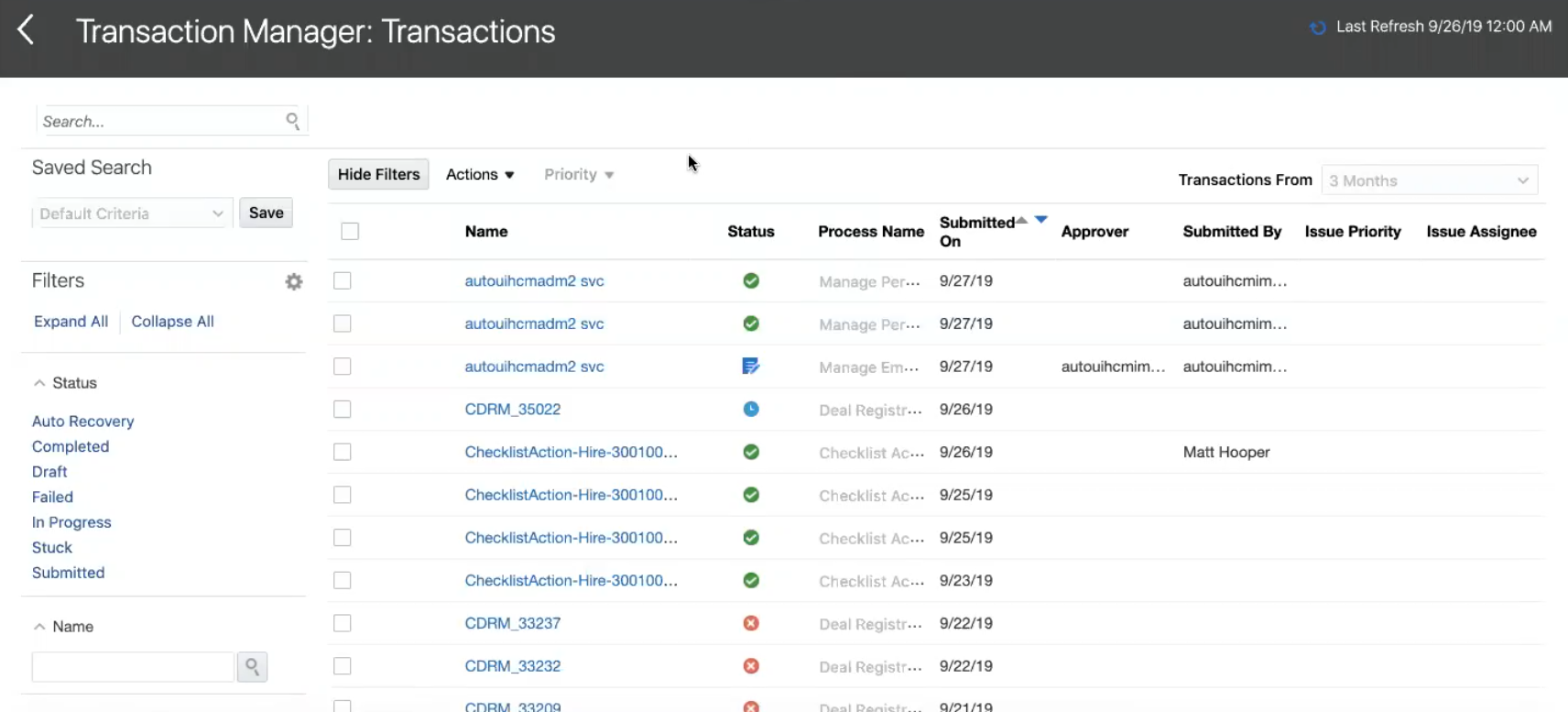Open the Default Criteria saved search dropdown
The width and height of the screenshot is (1568, 712).
[132, 214]
